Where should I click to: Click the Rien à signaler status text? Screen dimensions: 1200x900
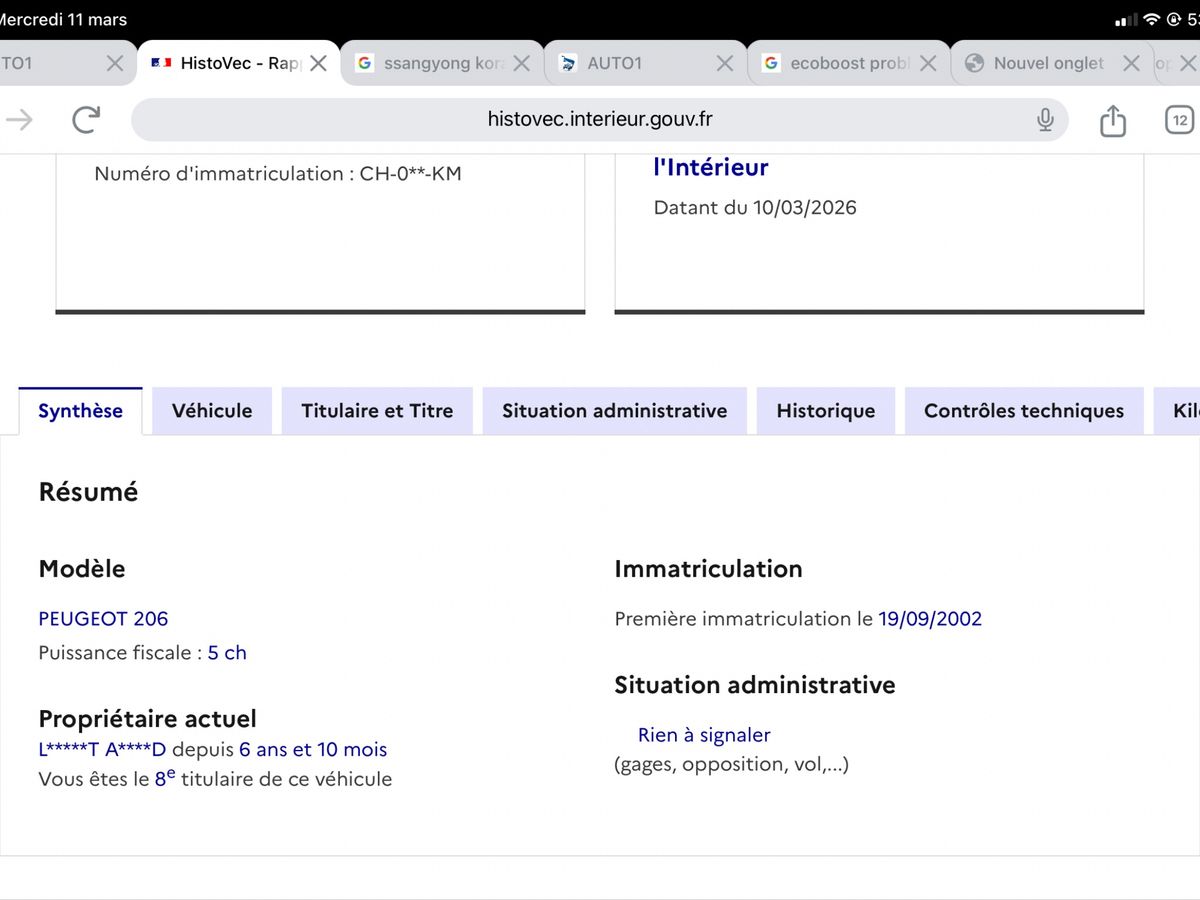tap(704, 735)
